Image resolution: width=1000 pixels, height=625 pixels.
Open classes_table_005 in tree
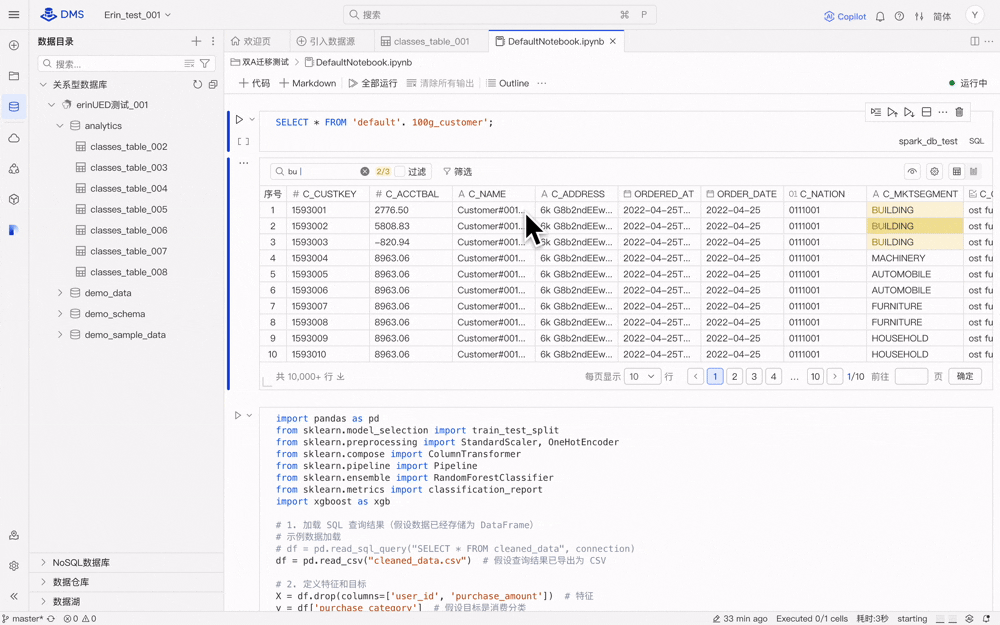click(128, 209)
